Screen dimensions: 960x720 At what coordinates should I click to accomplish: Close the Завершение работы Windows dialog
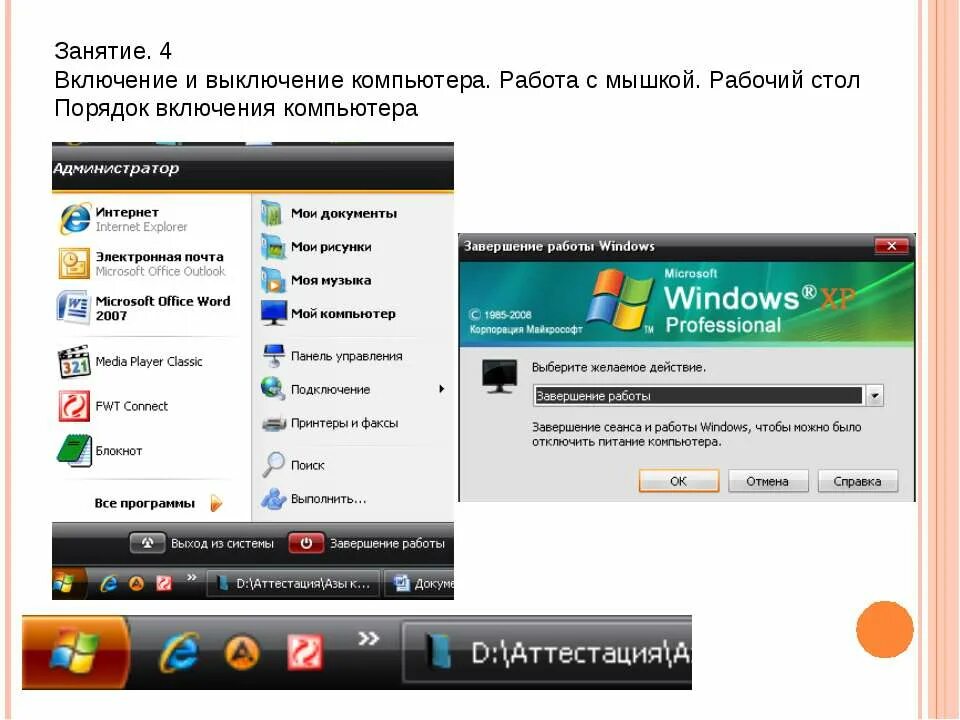(891, 246)
